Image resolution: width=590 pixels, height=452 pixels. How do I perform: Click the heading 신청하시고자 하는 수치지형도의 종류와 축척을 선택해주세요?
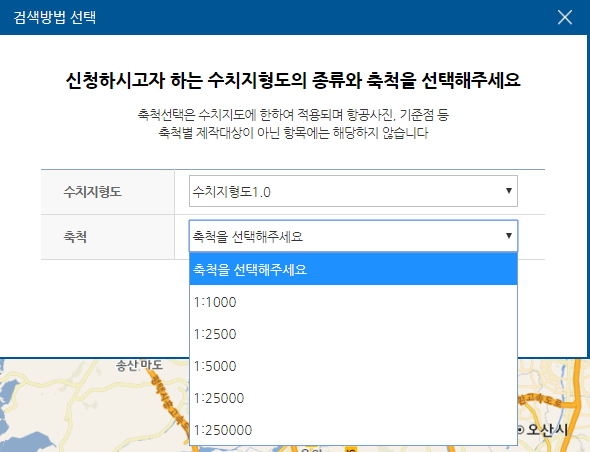click(x=293, y=80)
